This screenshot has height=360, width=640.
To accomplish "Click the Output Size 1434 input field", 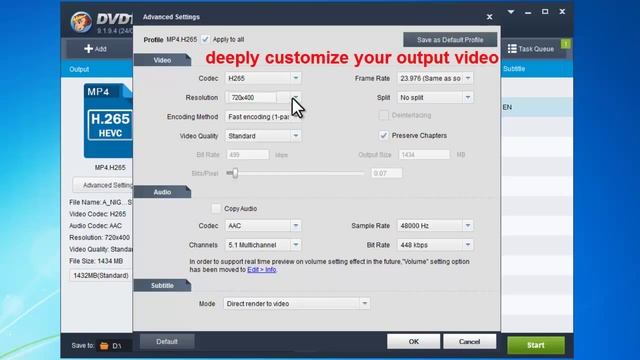I will [x=424, y=155].
